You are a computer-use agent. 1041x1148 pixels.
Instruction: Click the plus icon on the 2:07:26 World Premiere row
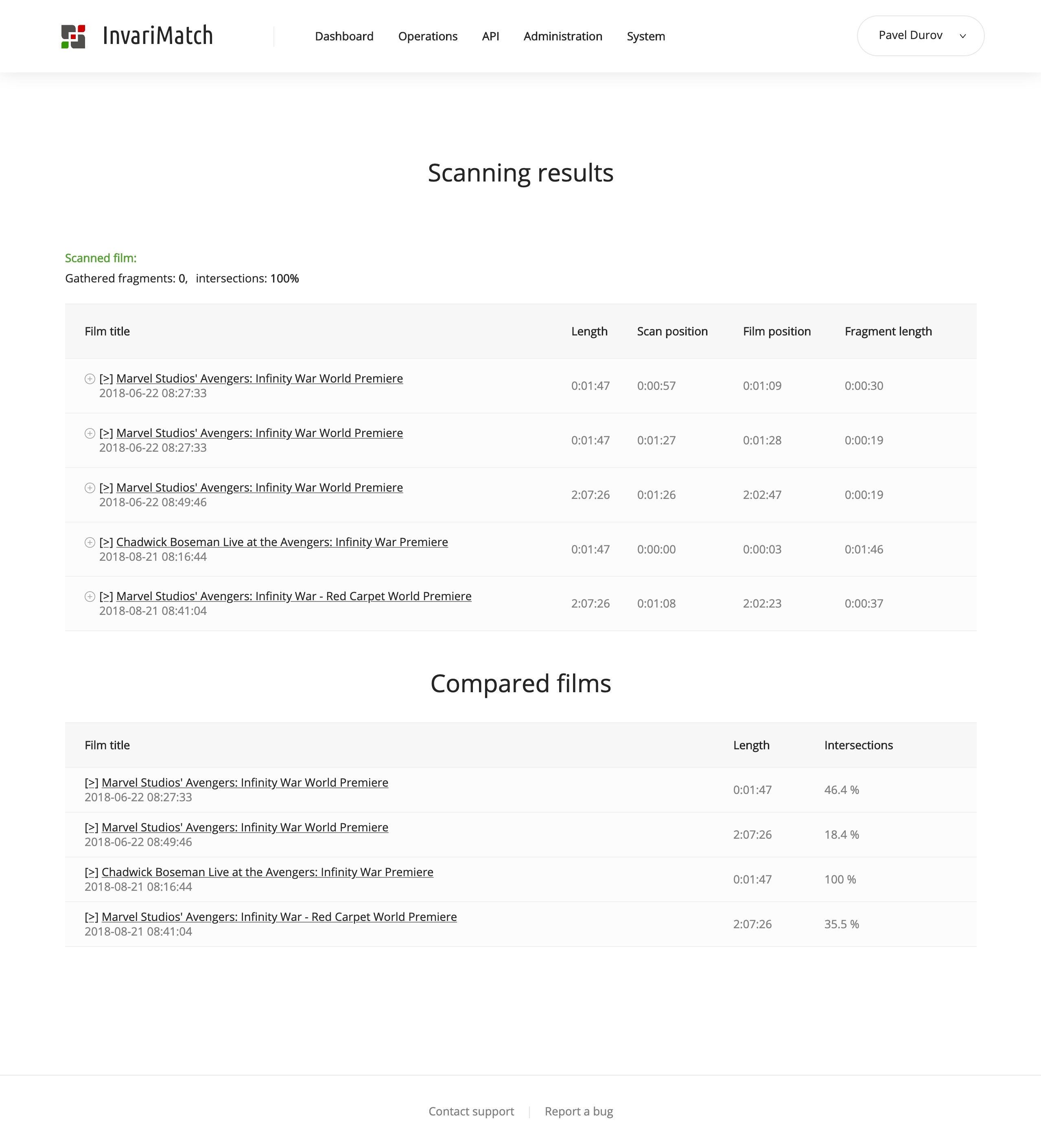[x=90, y=488]
